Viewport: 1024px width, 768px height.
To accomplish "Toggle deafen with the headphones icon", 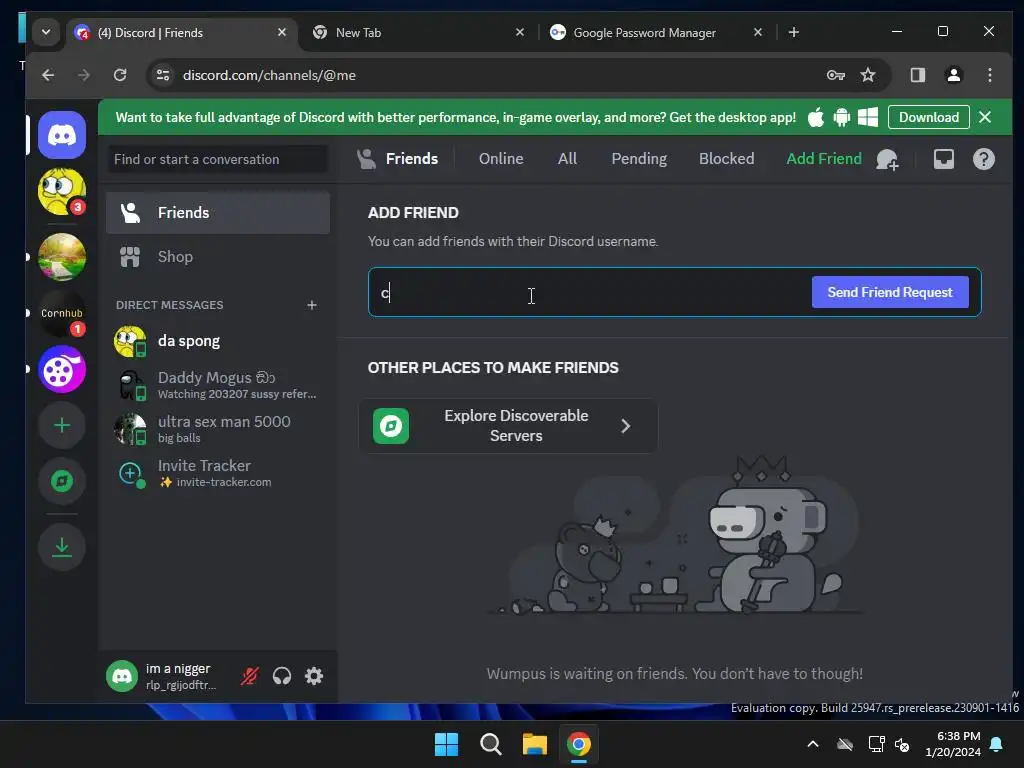I will (282, 676).
